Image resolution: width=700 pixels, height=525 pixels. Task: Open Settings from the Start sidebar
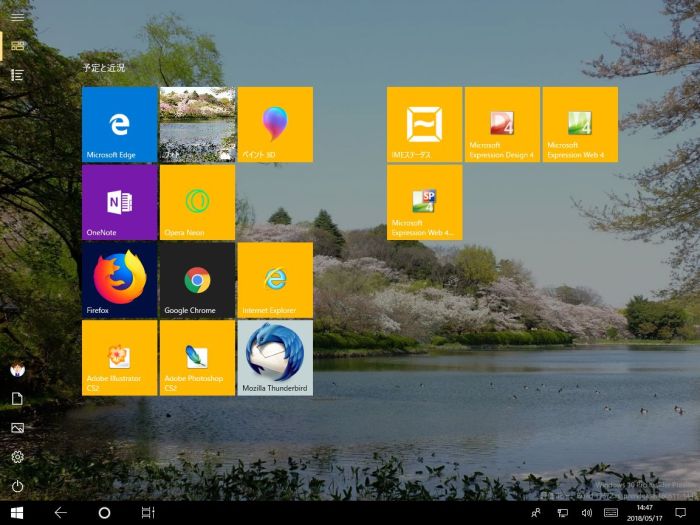pos(17,457)
